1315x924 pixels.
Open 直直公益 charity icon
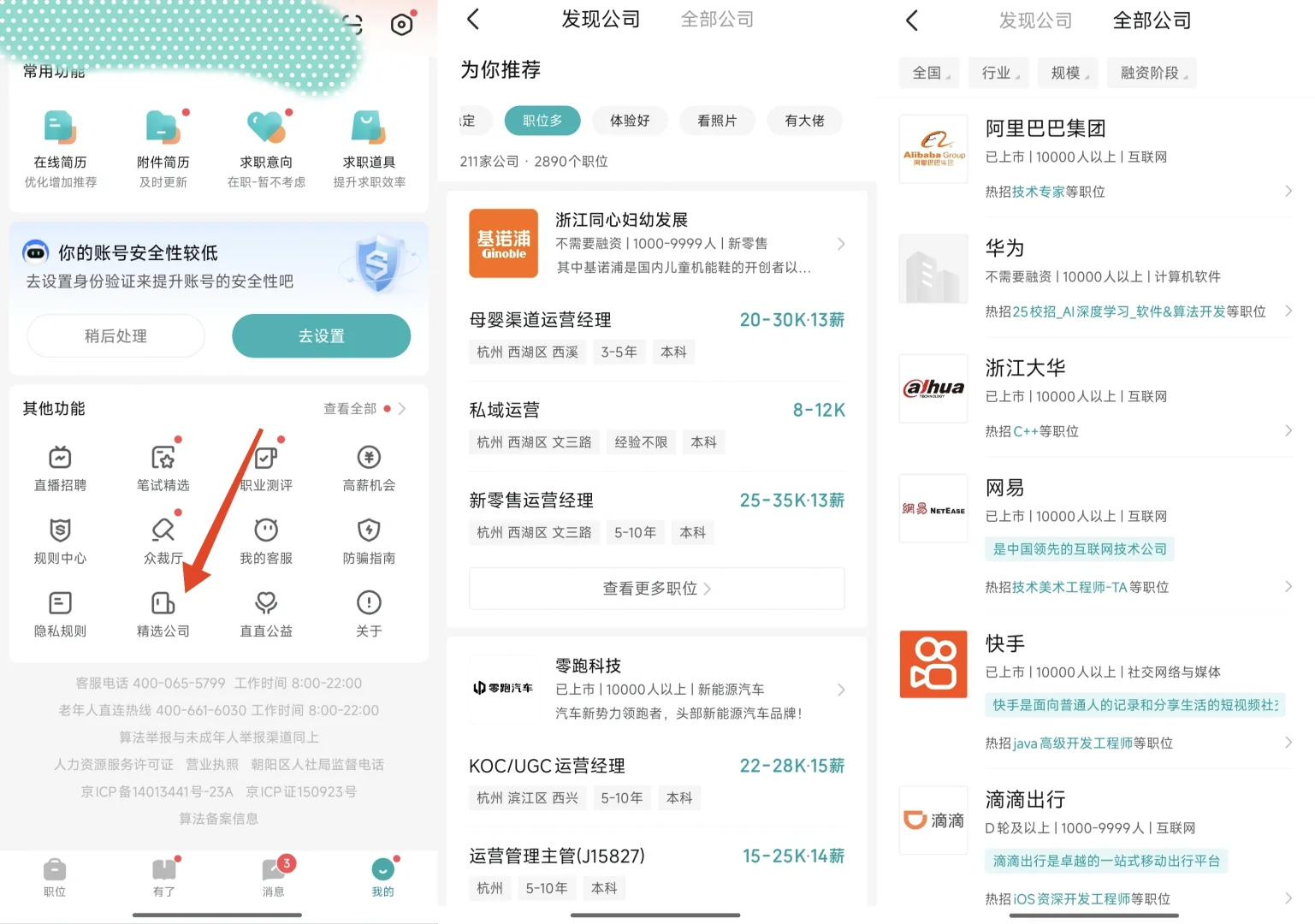266,603
